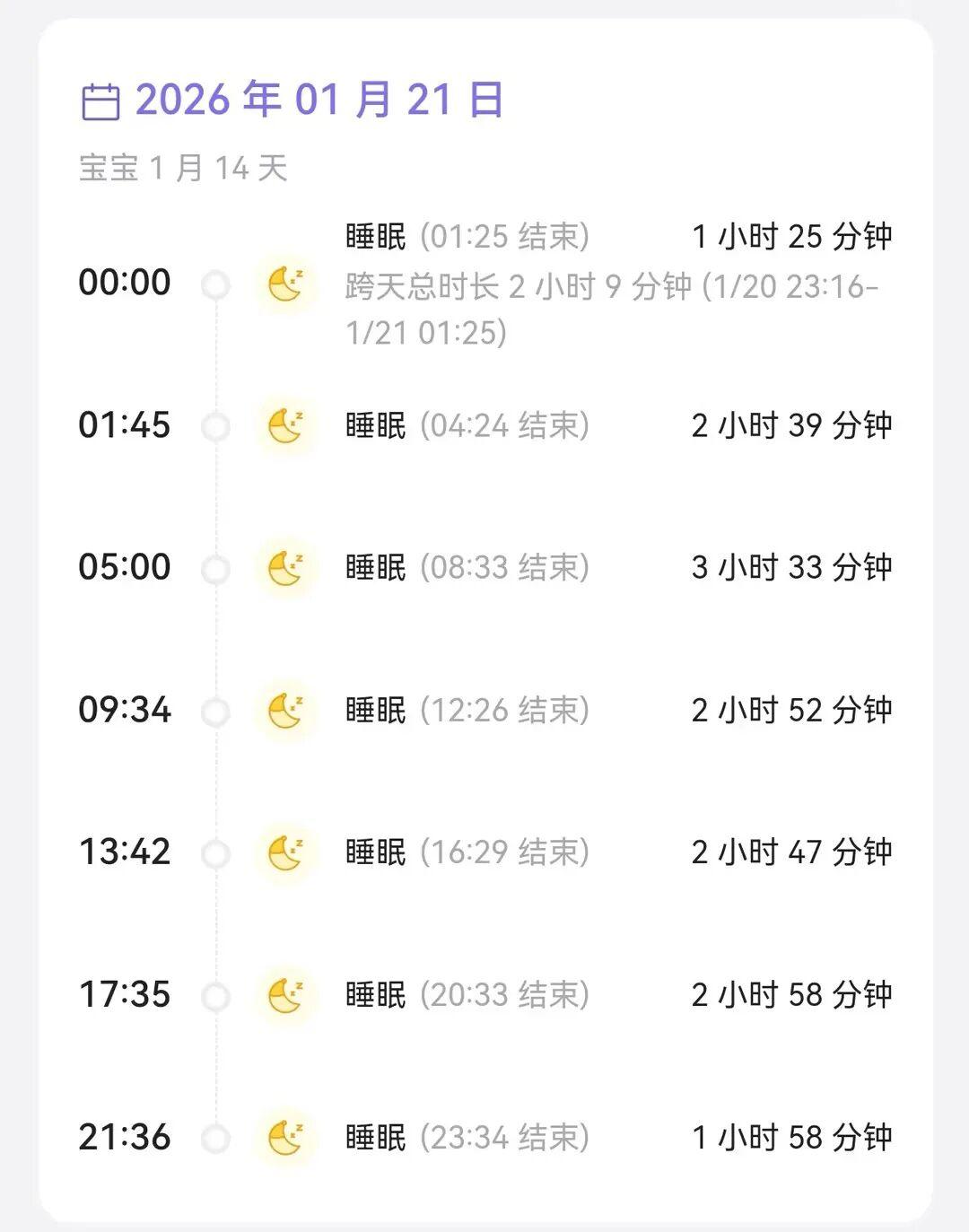This screenshot has width=969, height=1232.
Task: Click the 2小时58分钟 duration text
Action: pos(791,995)
